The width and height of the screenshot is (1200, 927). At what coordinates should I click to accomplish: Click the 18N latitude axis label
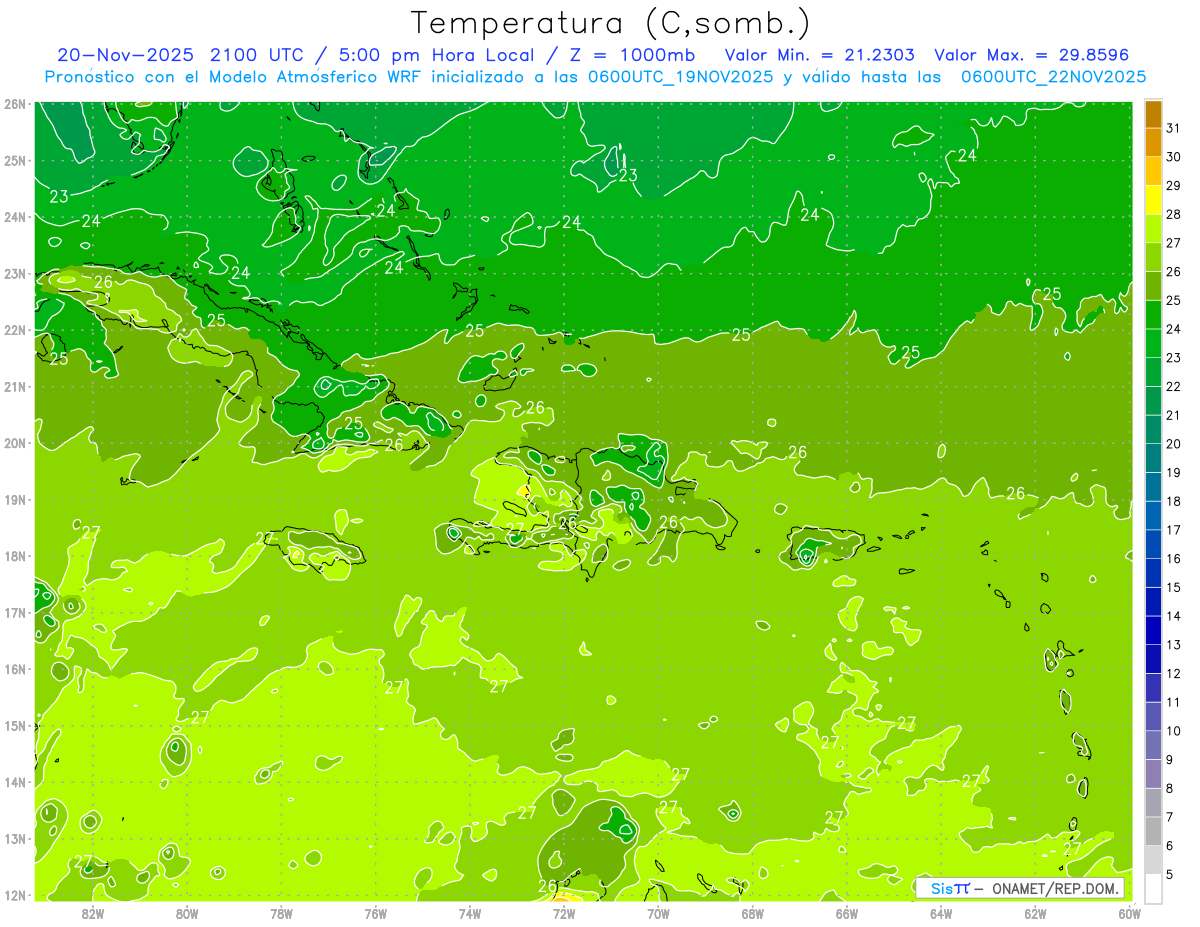pyautogui.click(x=15, y=556)
